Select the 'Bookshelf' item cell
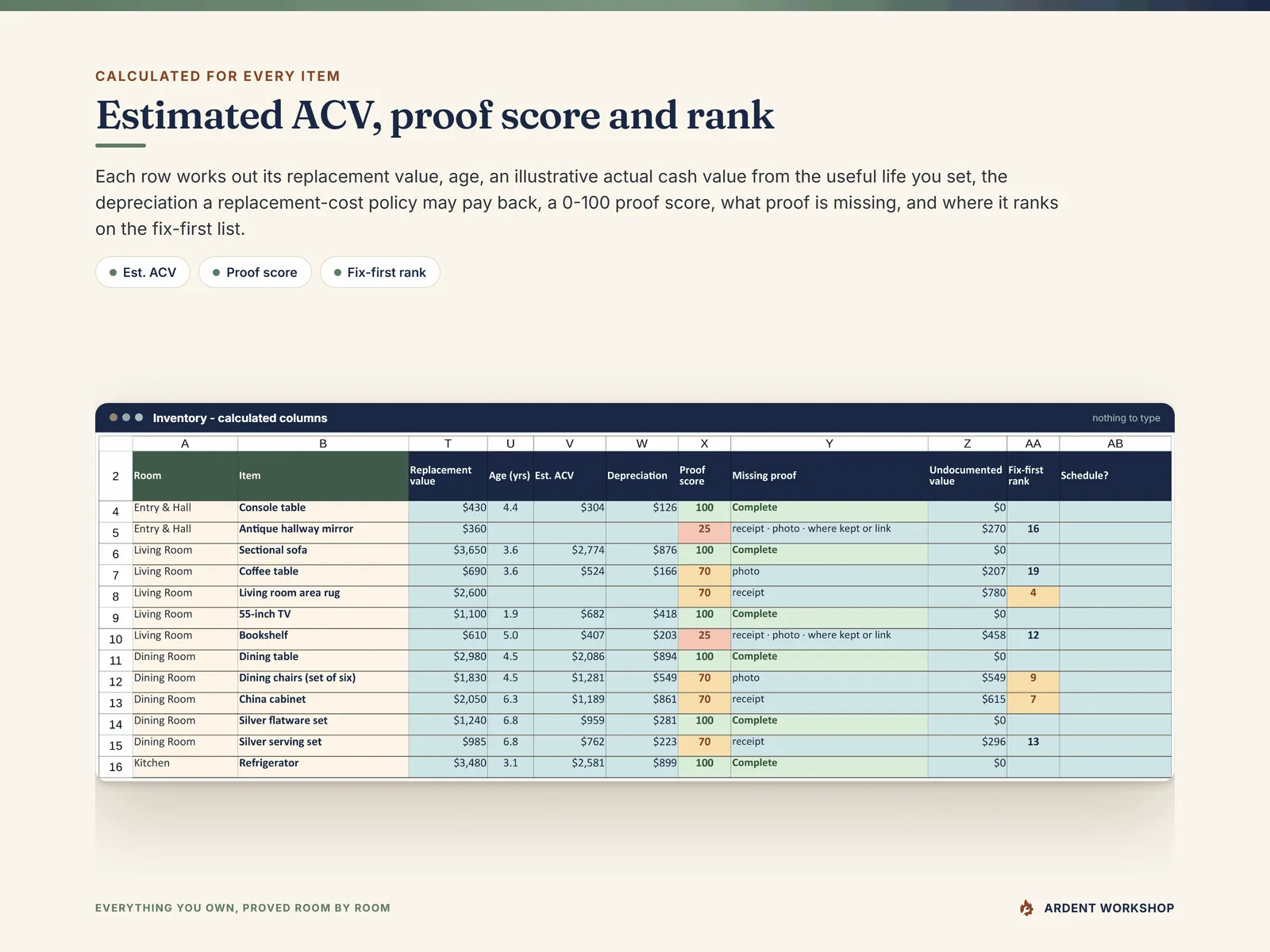This screenshot has width=1270, height=952. 323,639
